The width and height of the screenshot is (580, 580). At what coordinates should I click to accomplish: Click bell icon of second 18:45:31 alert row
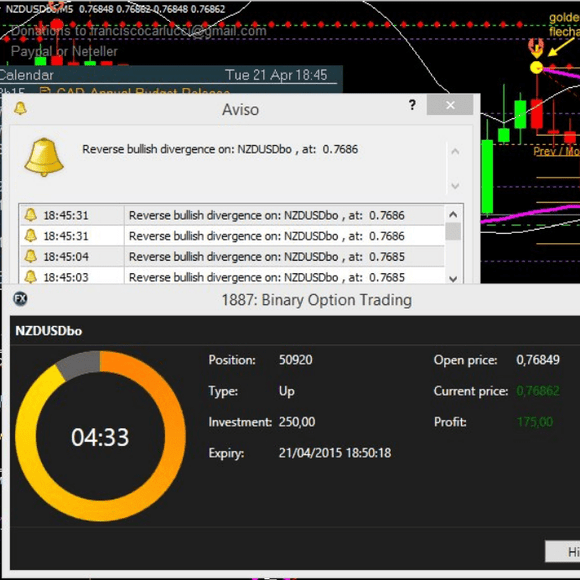pyautogui.click(x=30, y=236)
